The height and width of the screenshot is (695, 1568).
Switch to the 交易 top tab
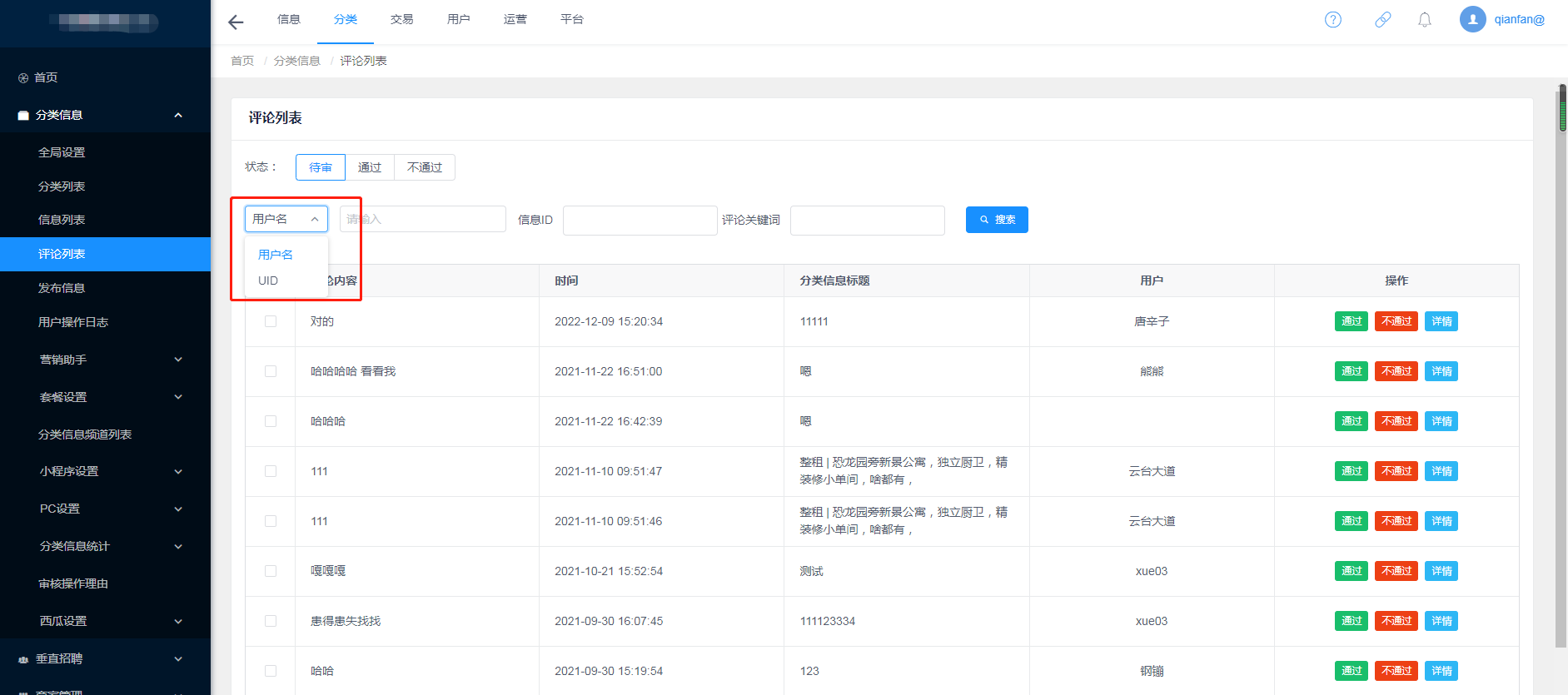[402, 19]
